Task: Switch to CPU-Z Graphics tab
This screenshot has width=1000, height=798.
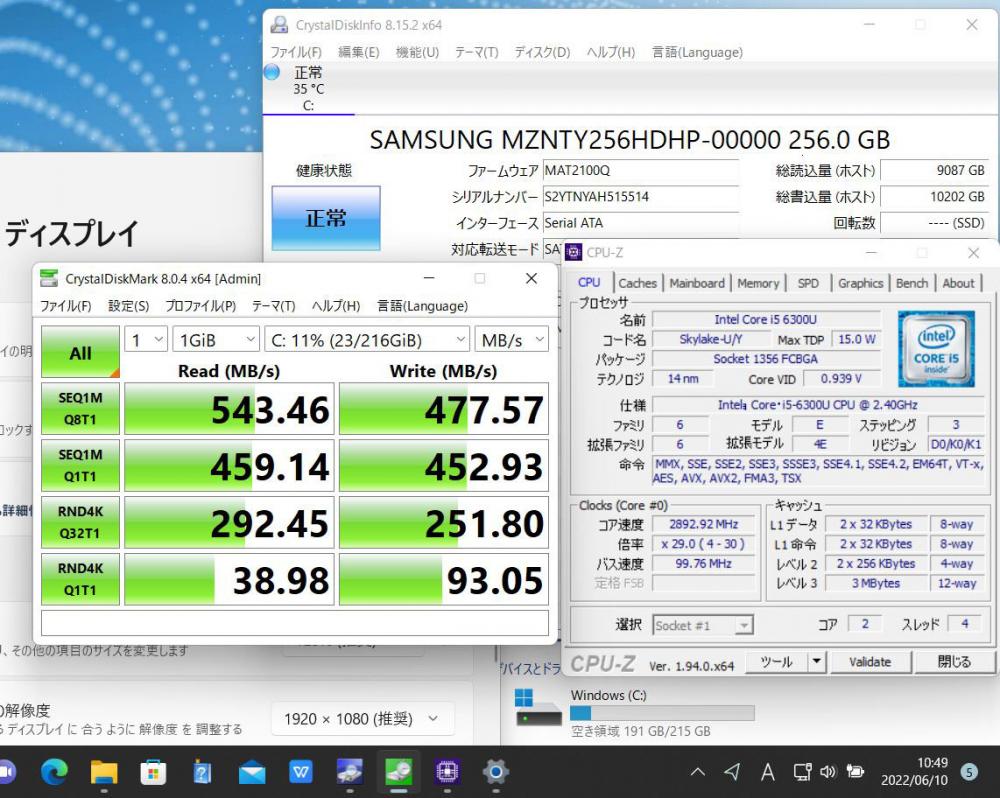Action: coord(860,283)
